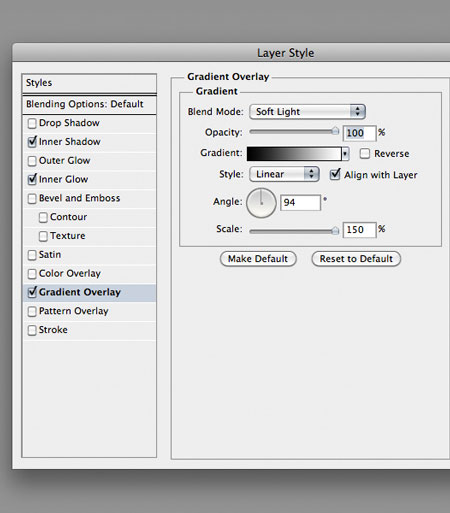Select the Stroke style label
Viewport: 450px width, 513px height.
coord(53,330)
